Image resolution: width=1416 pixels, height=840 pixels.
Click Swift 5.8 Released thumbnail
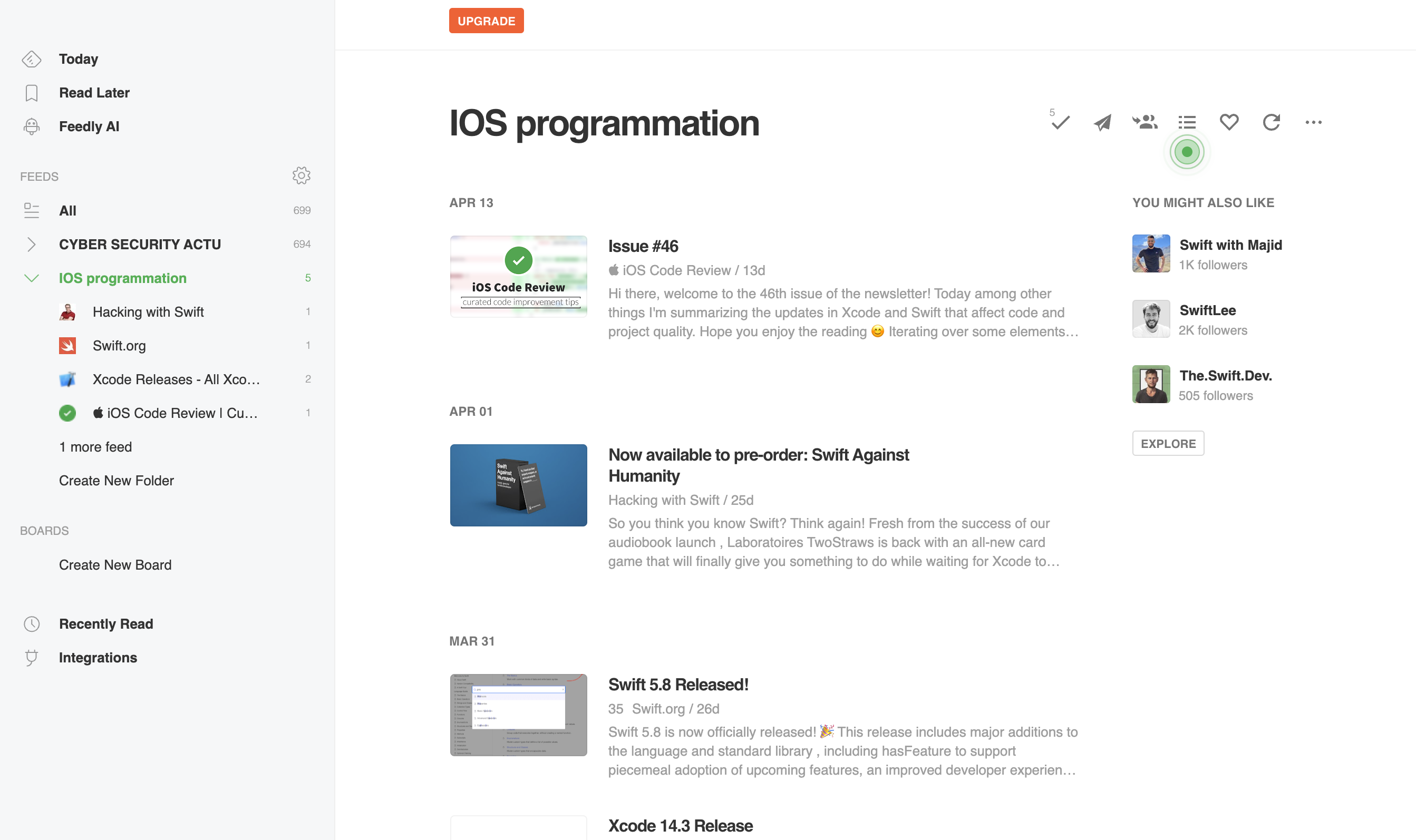tap(519, 715)
